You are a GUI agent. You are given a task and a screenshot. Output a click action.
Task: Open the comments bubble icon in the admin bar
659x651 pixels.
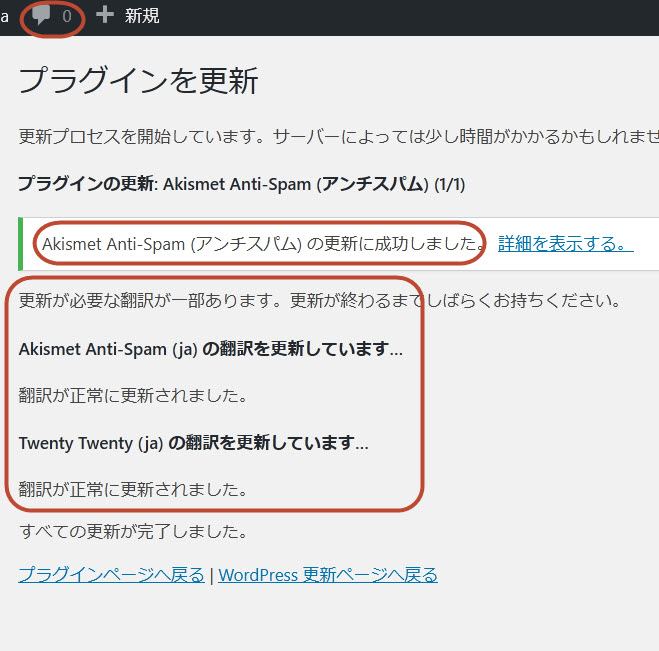42,15
